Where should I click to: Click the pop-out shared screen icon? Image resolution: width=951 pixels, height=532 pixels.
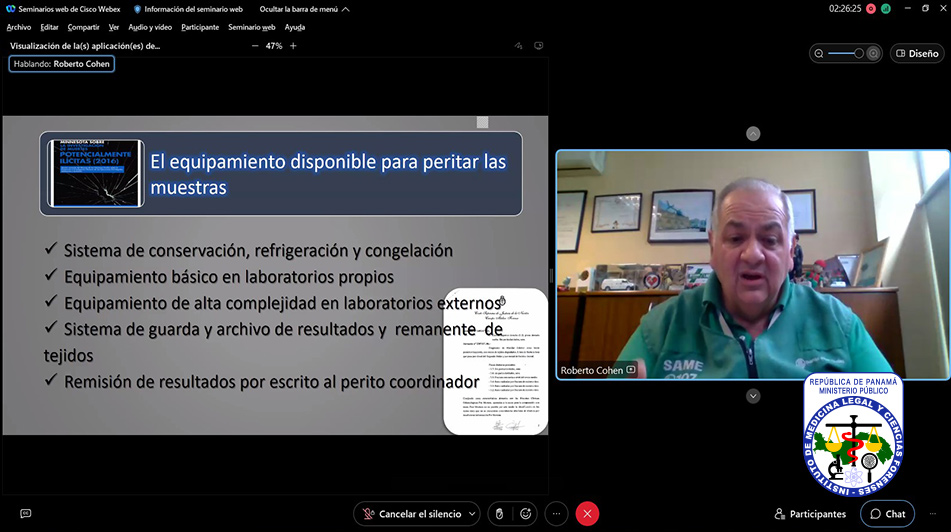pyautogui.click(x=539, y=46)
